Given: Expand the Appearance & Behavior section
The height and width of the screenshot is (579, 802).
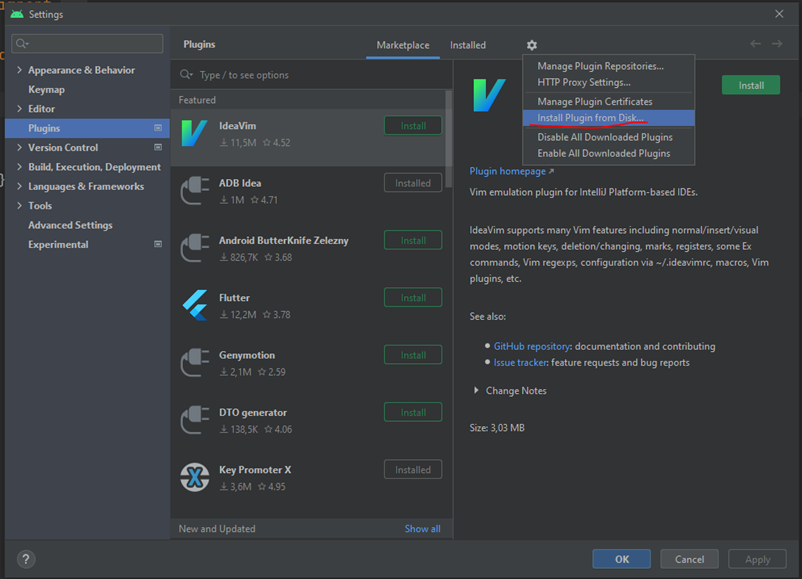Looking at the screenshot, I should pos(19,70).
